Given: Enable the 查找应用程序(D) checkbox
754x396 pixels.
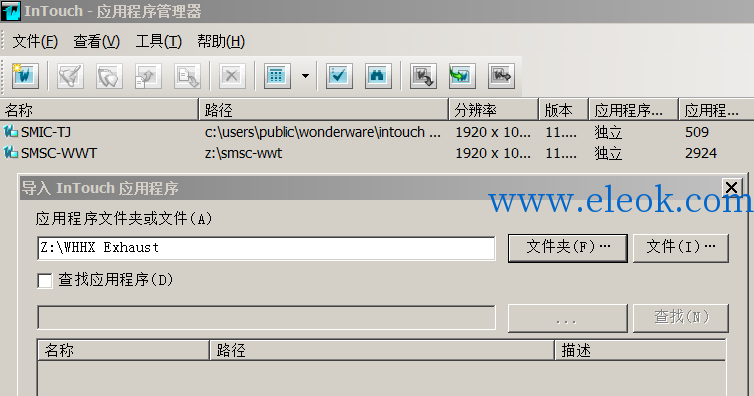Looking at the screenshot, I should point(45,281).
